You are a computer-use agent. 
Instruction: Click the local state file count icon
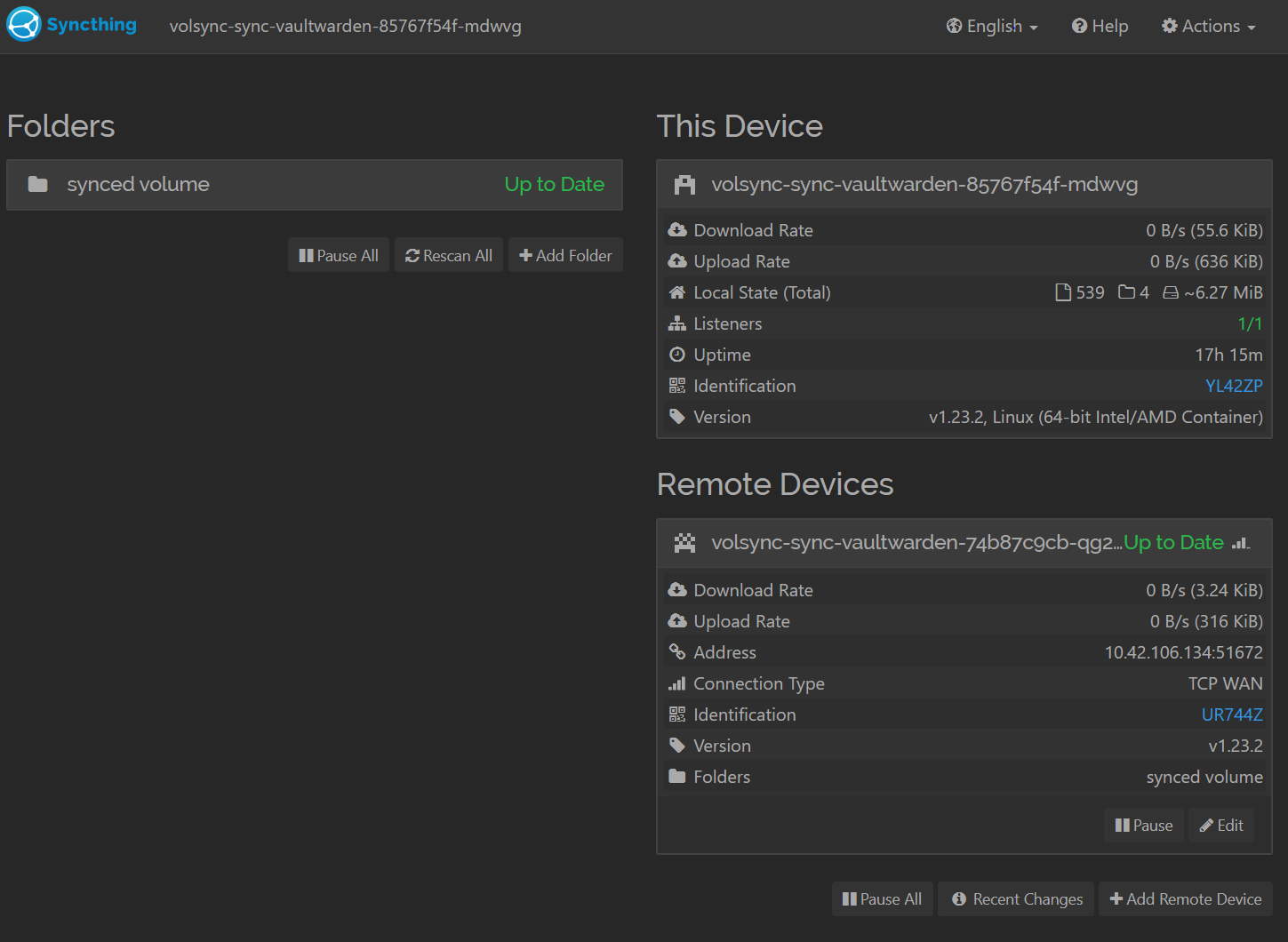1063,292
